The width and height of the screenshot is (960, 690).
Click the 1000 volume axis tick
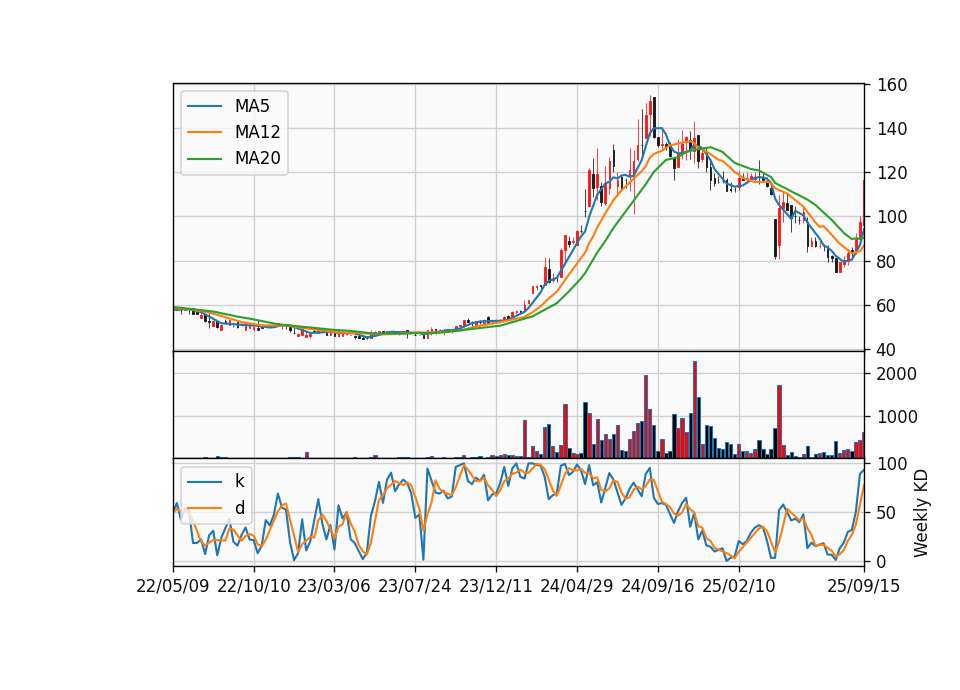coord(896,417)
